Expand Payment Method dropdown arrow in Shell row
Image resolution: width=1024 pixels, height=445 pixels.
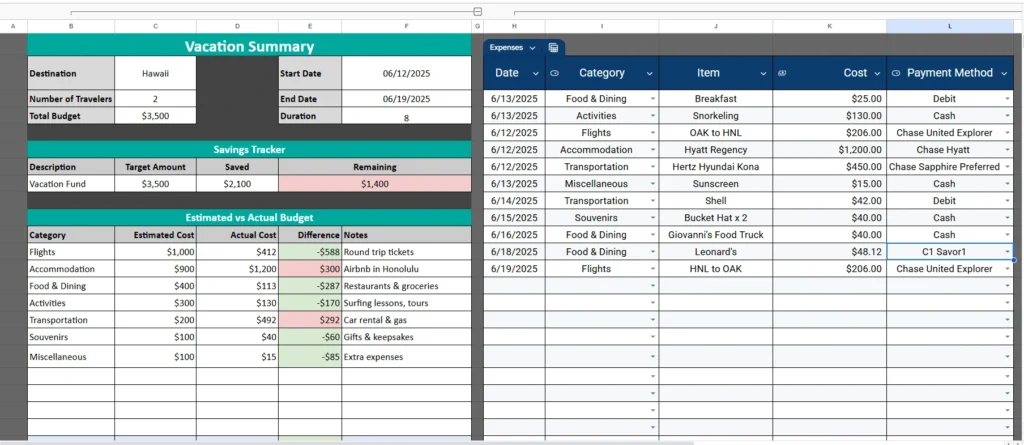(x=1007, y=201)
